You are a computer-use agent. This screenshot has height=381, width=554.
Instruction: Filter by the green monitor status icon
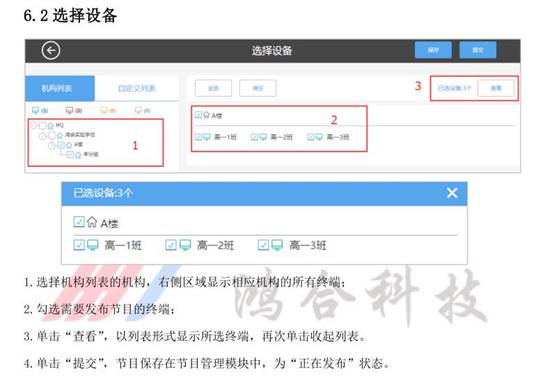[x=35, y=110]
